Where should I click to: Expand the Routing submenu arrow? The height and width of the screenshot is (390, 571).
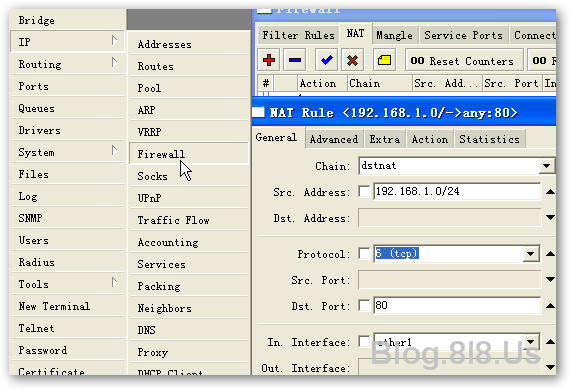point(114,63)
